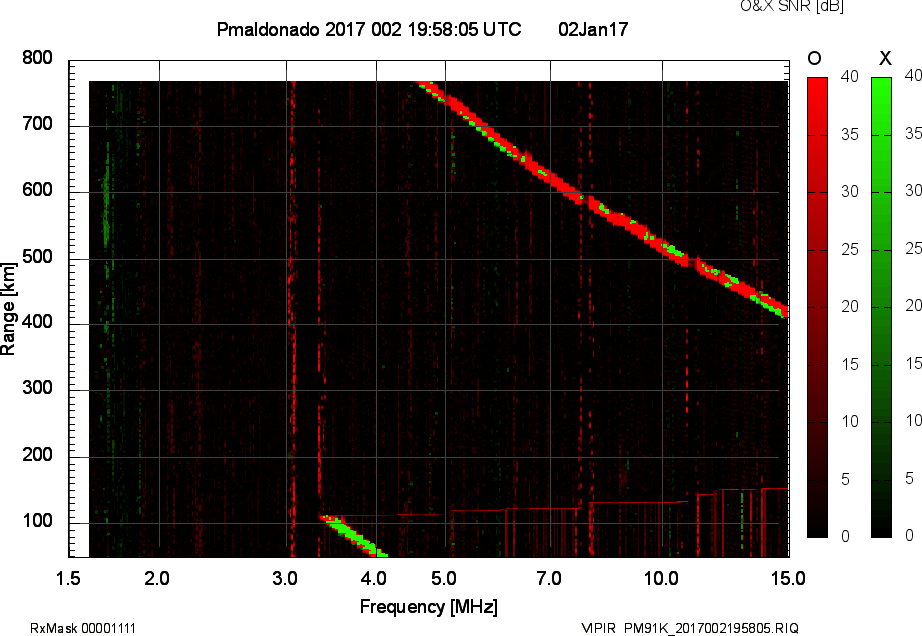Click the 700 range tick label

pyautogui.click(x=38, y=124)
